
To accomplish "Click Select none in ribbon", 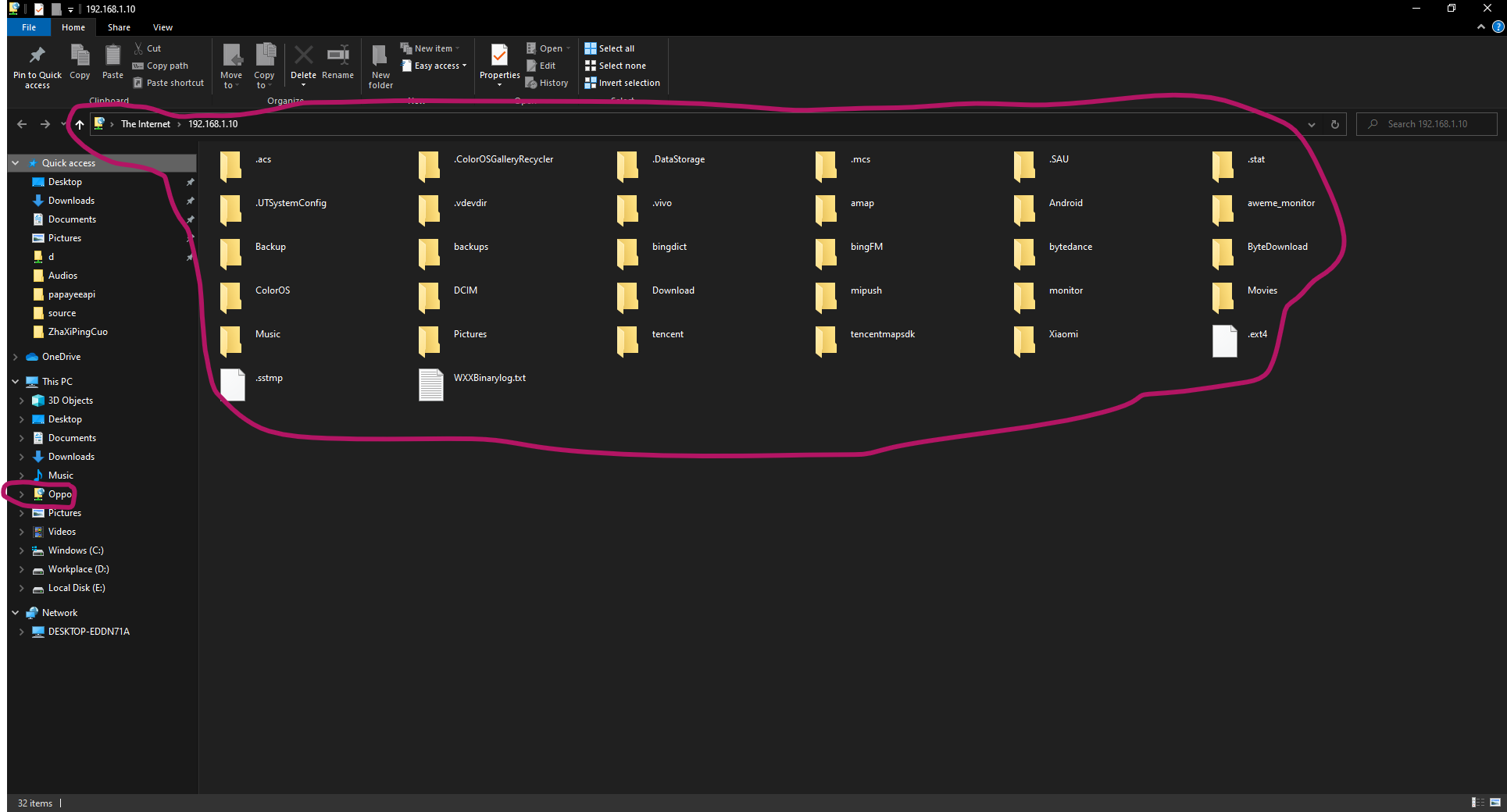I will tap(616, 66).
